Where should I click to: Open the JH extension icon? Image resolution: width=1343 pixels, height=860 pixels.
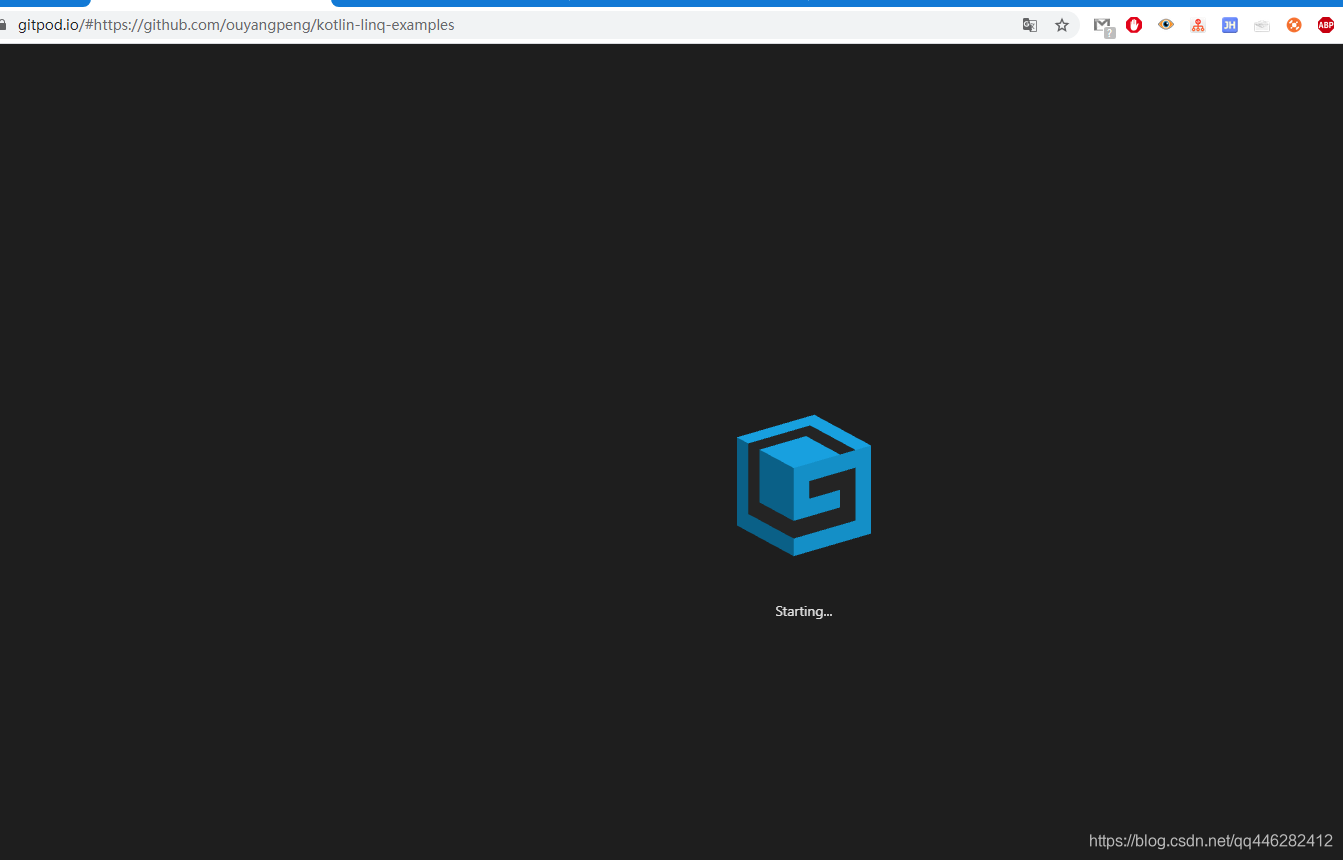pyautogui.click(x=1230, y=25)
